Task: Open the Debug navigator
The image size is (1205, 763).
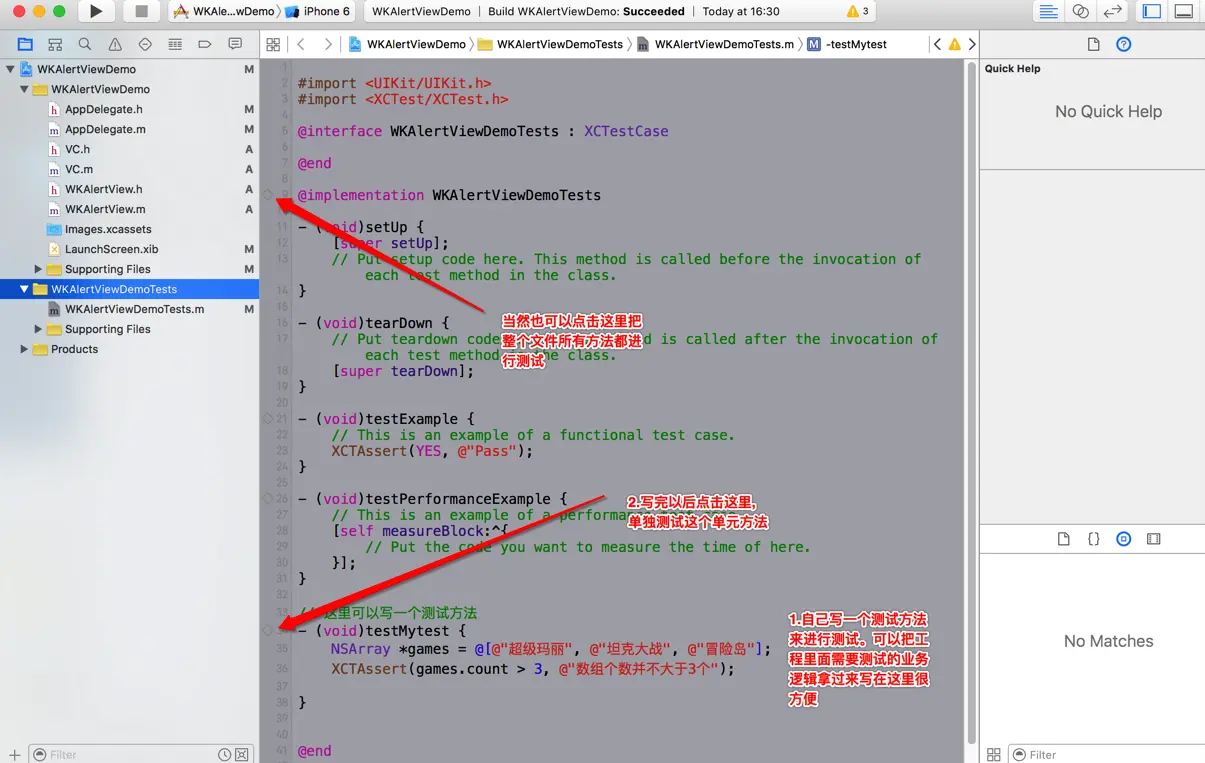Action: pos(175,44)
